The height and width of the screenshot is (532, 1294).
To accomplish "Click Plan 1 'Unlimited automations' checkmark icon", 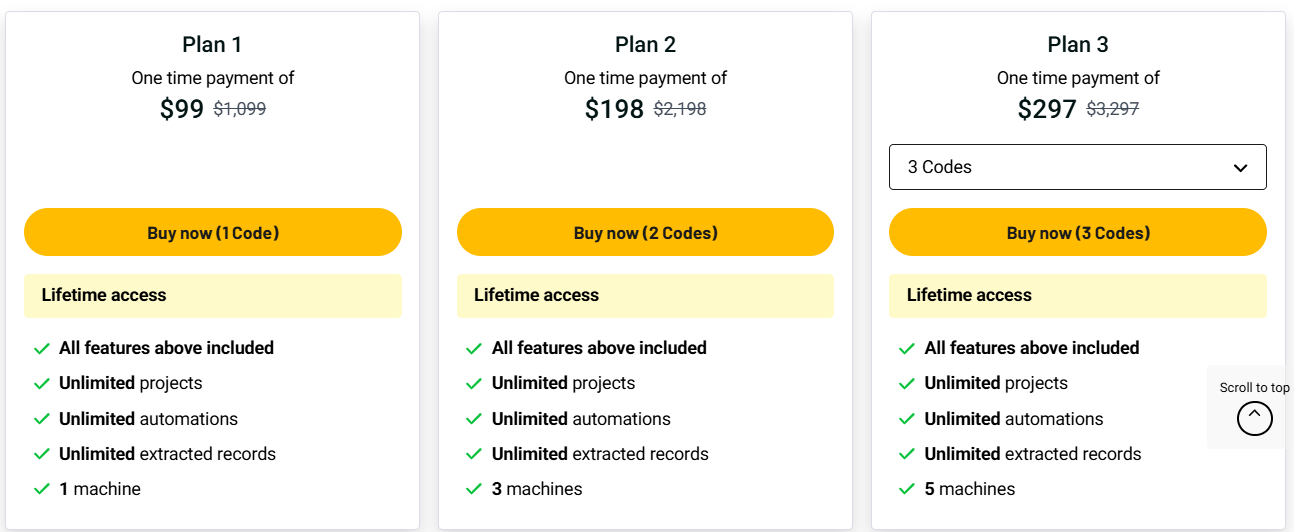I will tap(42, 419).
